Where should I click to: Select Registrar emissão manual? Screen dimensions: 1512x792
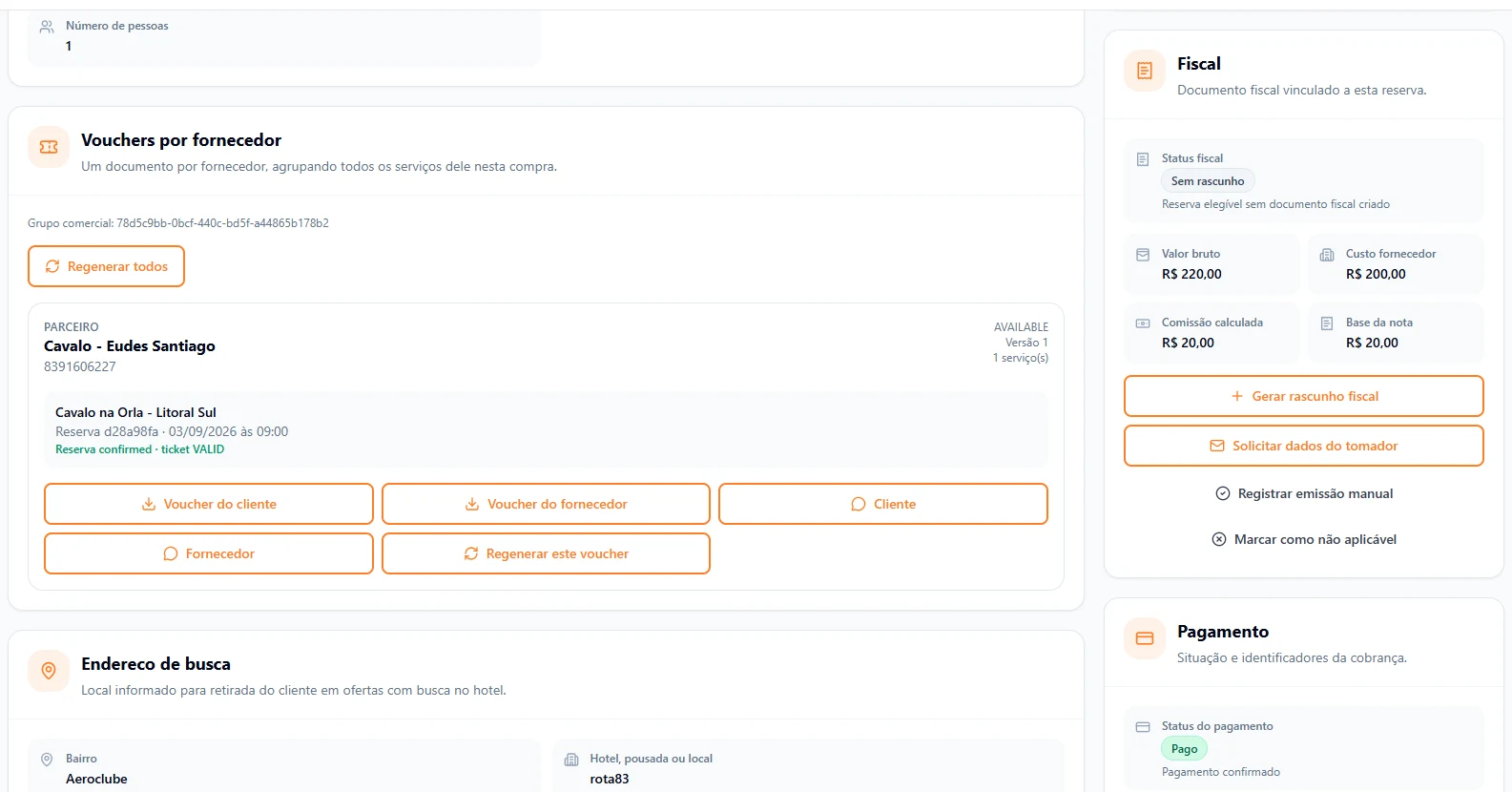pyautogui.click(x=1304, y=493)
